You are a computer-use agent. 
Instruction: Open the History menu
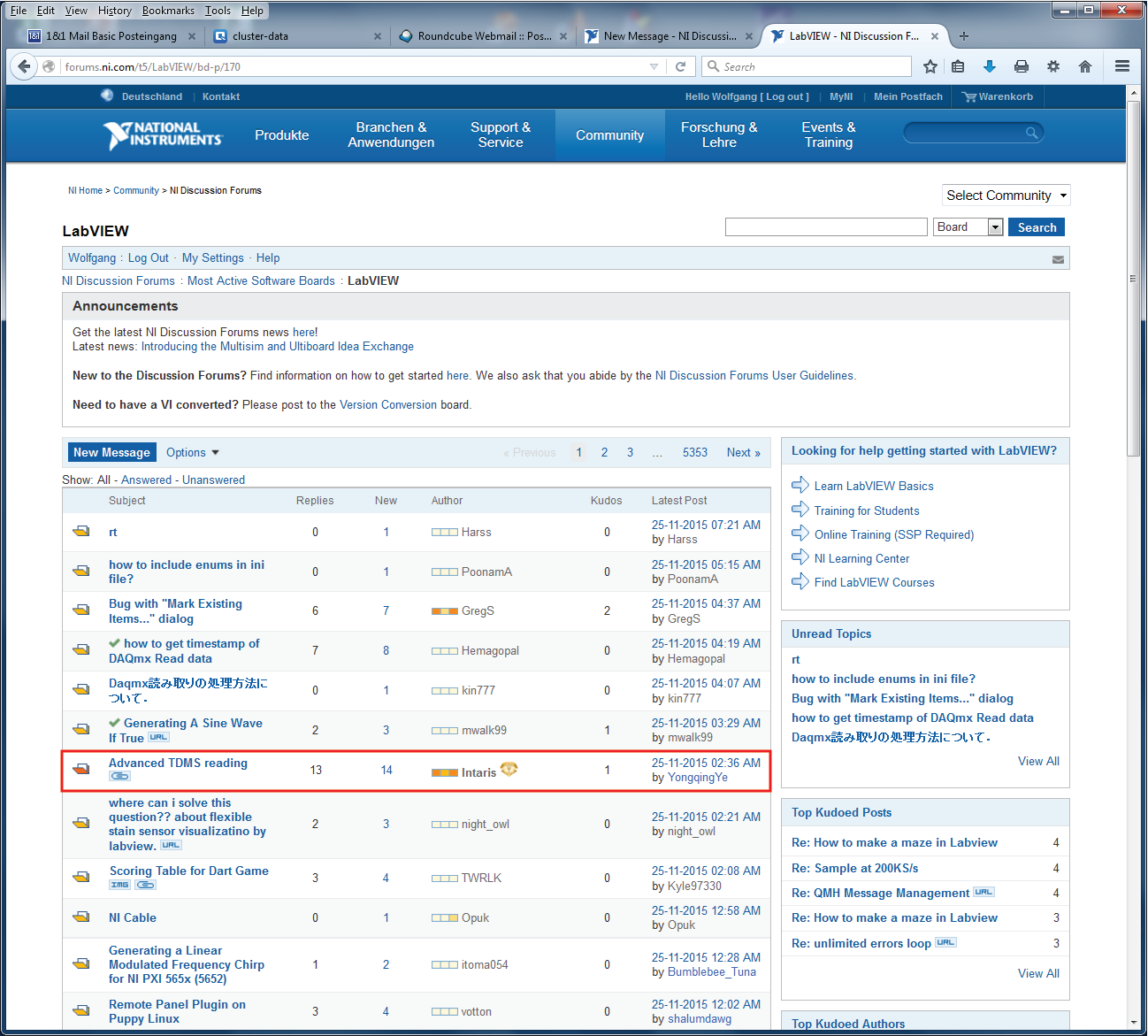pos(114,11)
